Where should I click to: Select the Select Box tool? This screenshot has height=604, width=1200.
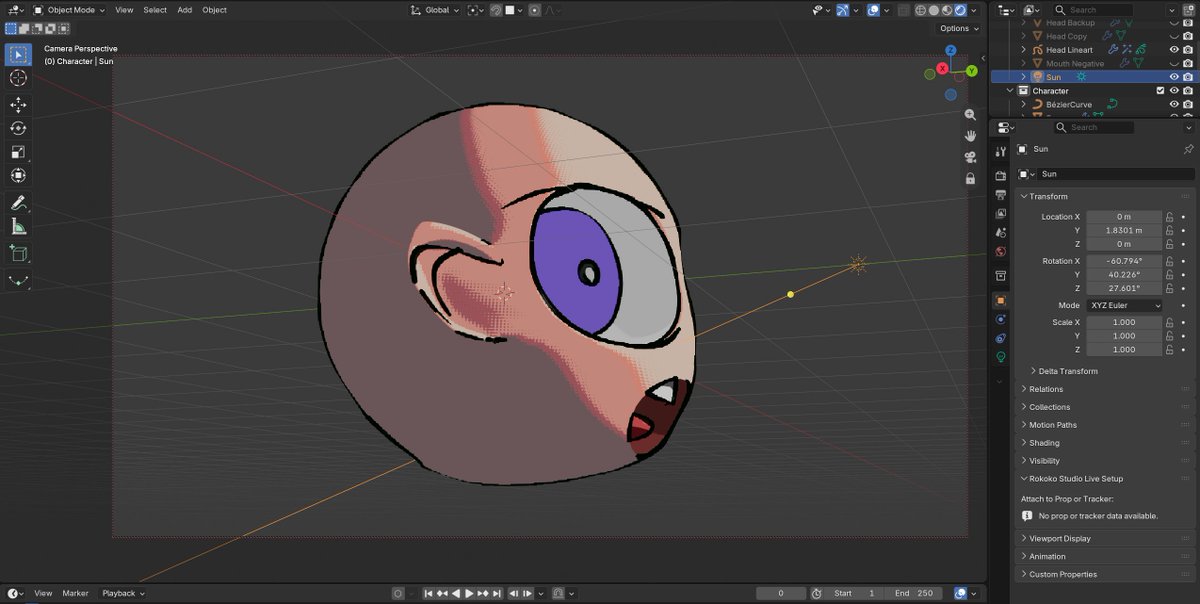pos(18,54)
